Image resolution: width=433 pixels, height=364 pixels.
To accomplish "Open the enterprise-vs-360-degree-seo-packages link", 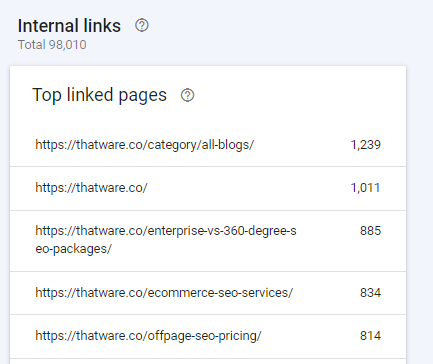I will (x=166, y=240).
